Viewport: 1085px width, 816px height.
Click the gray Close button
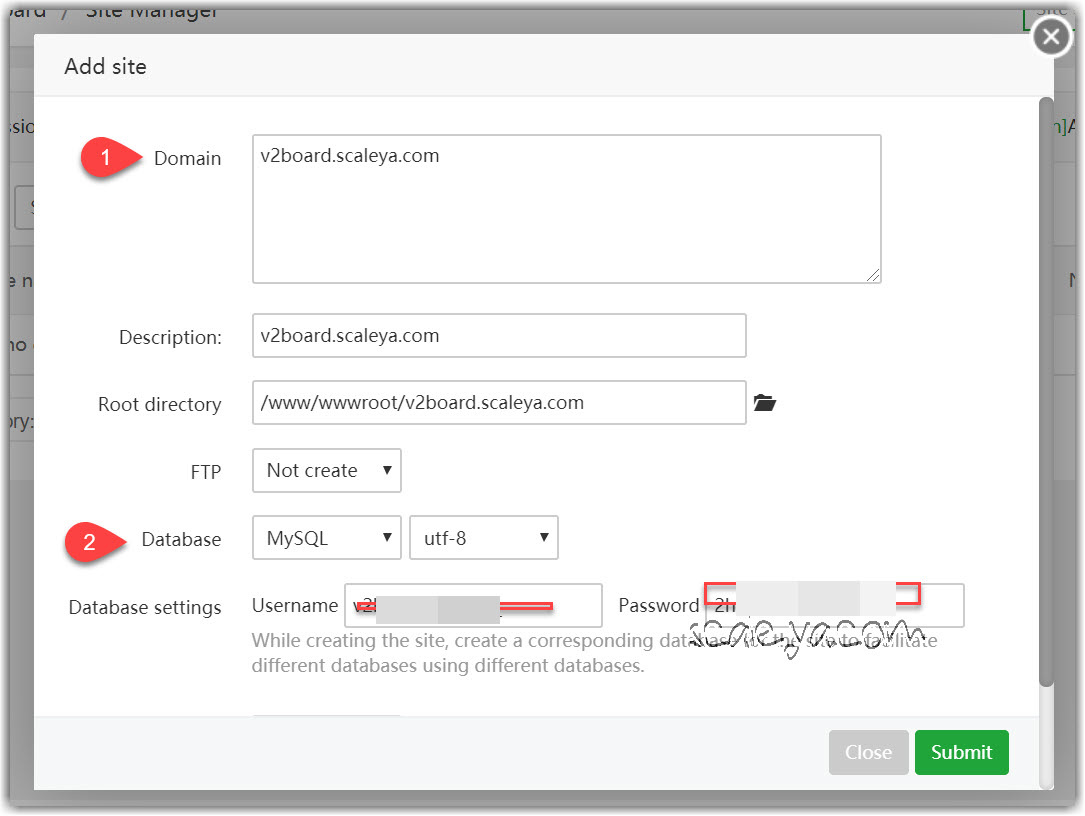[868, 753]
